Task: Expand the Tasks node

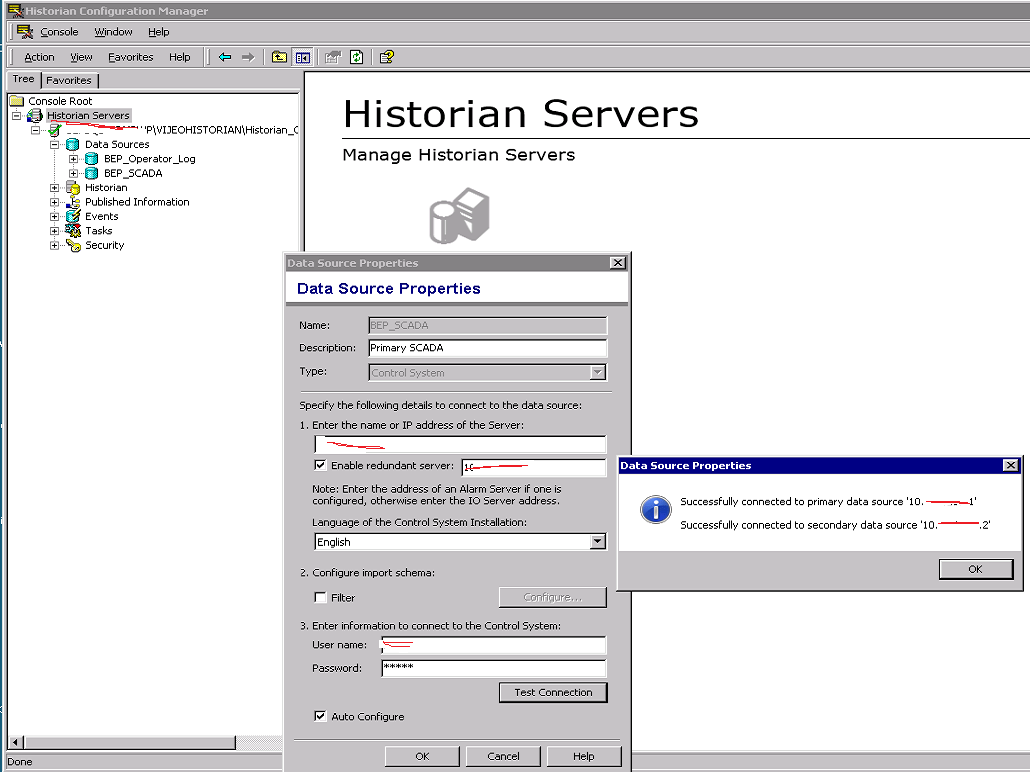Action: pos(55,231)
